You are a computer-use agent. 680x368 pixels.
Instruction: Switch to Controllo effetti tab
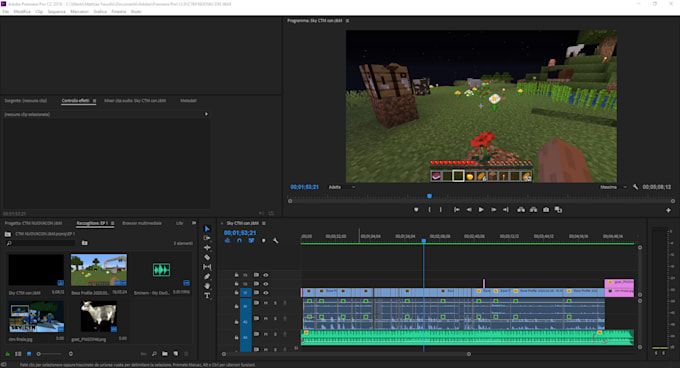tap(75, 101)
